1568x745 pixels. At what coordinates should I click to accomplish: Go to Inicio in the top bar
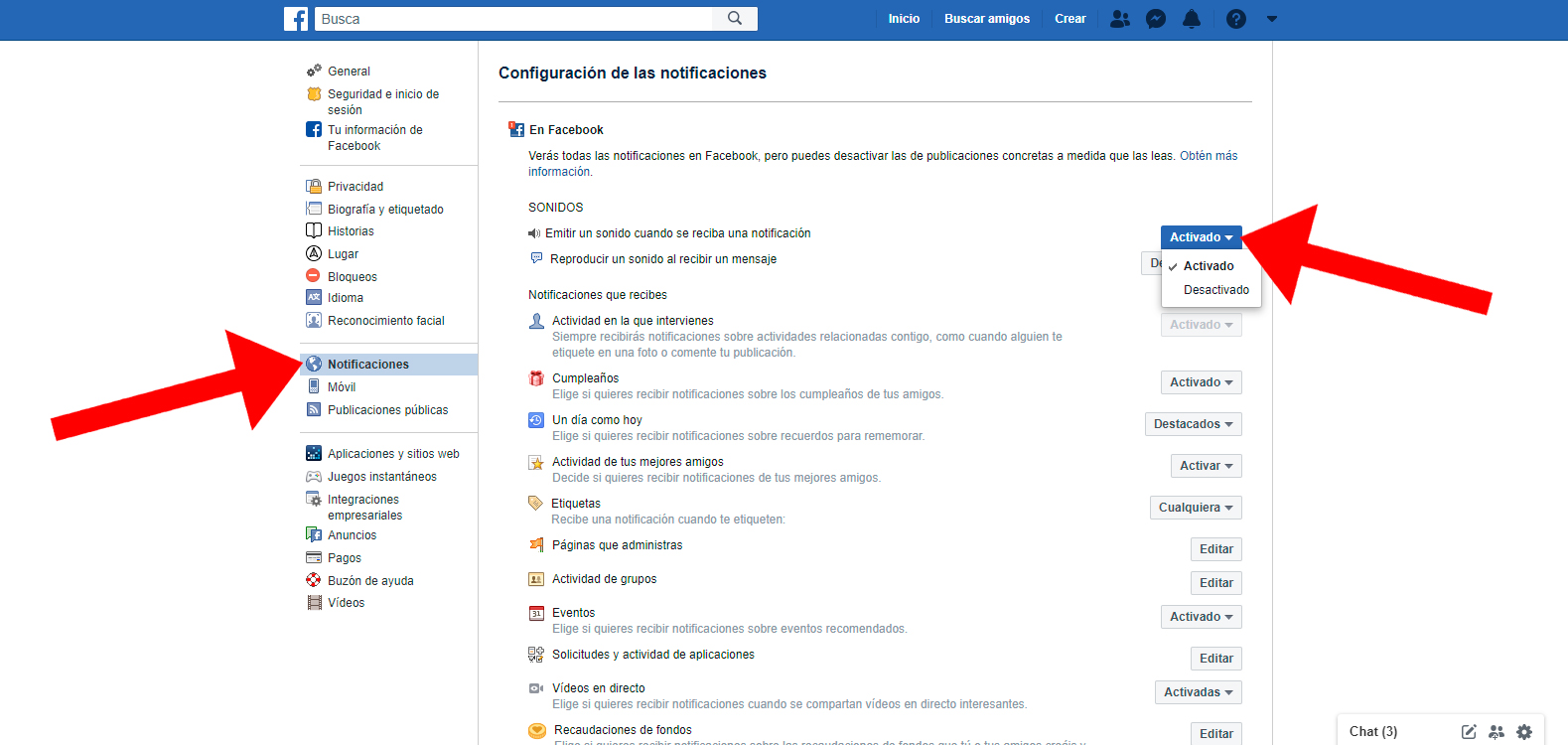click(904, 19)
